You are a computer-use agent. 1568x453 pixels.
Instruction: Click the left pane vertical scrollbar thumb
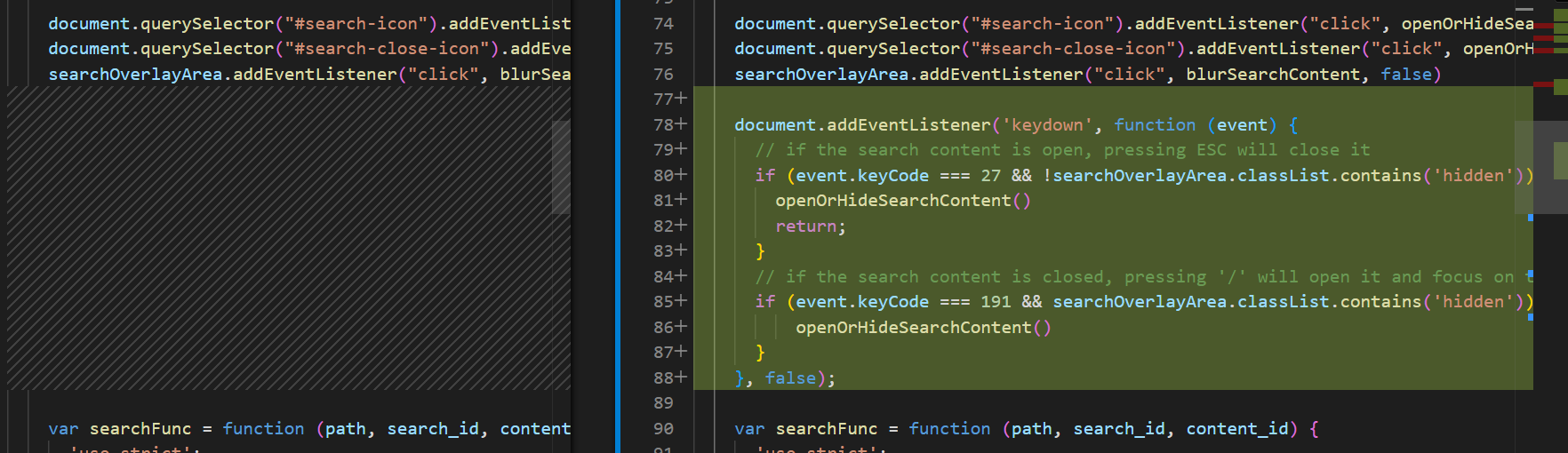pos(561,167)
